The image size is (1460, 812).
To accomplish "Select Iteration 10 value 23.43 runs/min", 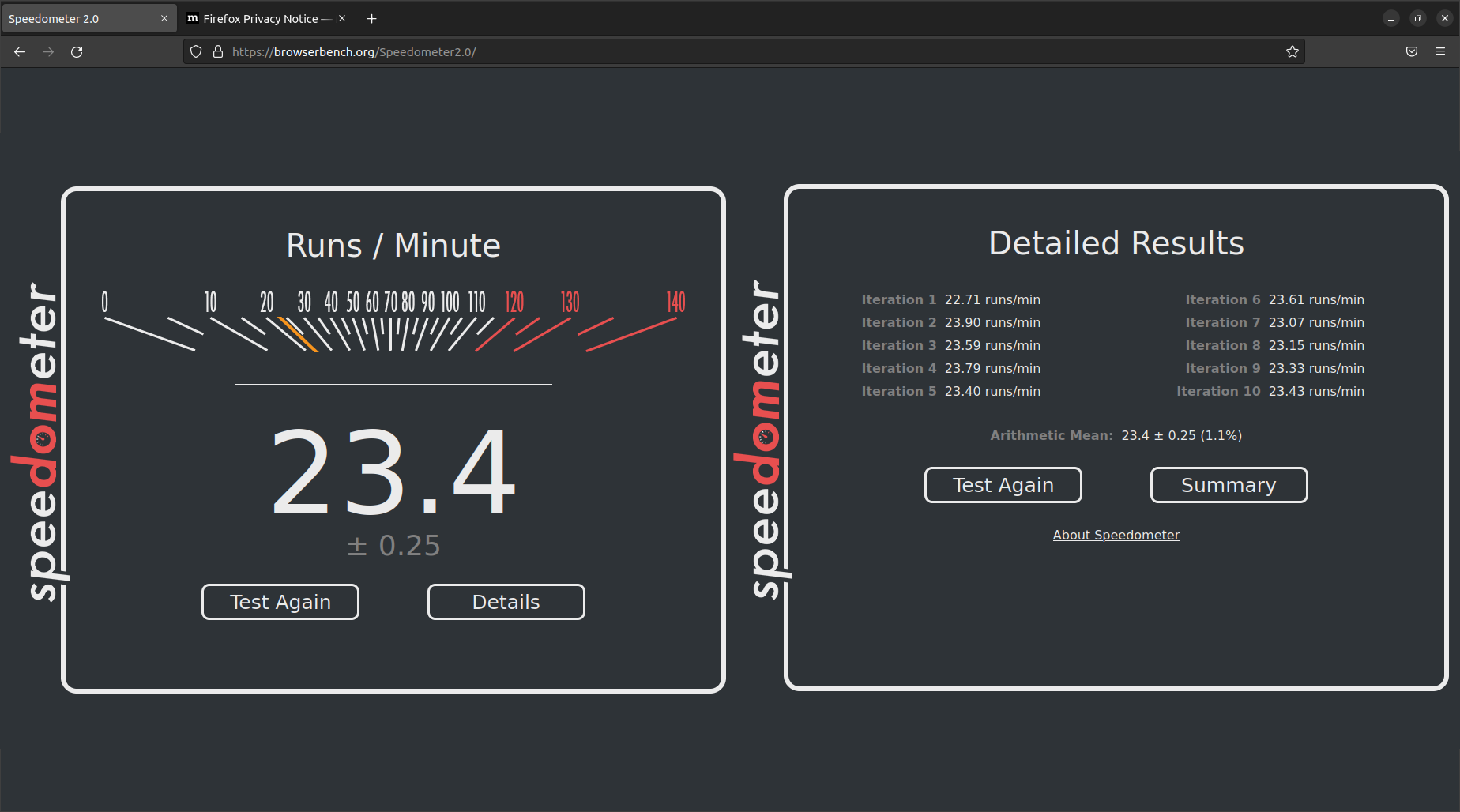I will (x=1316, y=391).
